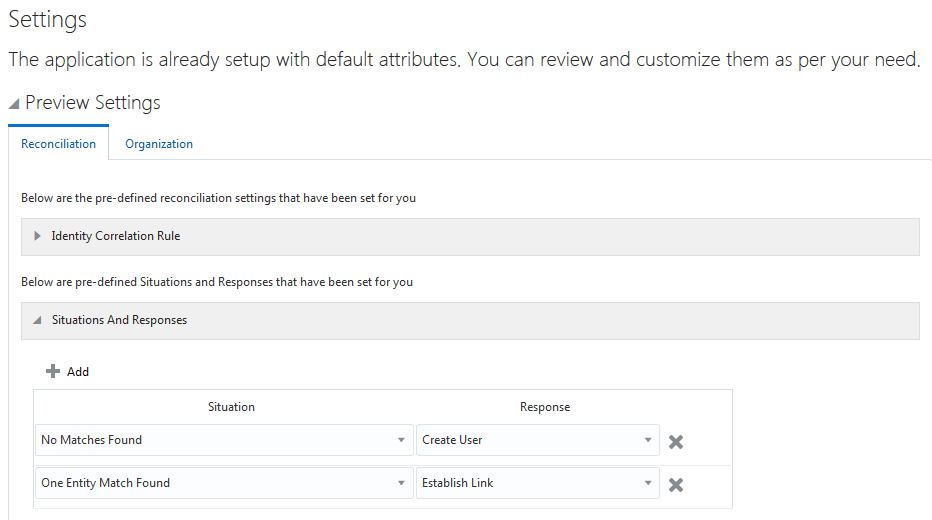This screenshot has width=932, height=520.
Task: Switch to the Reconciliation tab
Action: coord(58,144)
